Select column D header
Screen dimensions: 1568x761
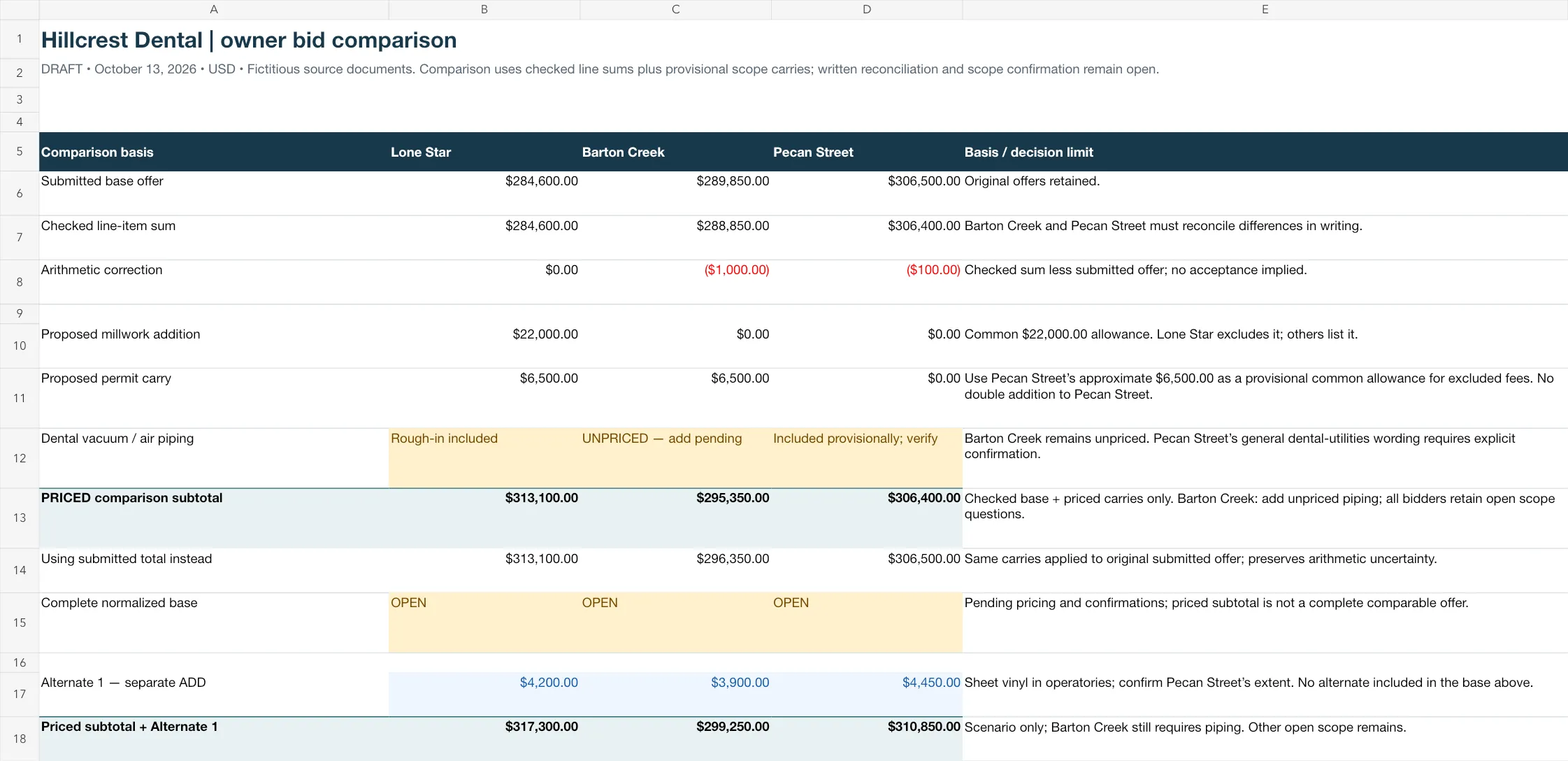pos(867,9)
